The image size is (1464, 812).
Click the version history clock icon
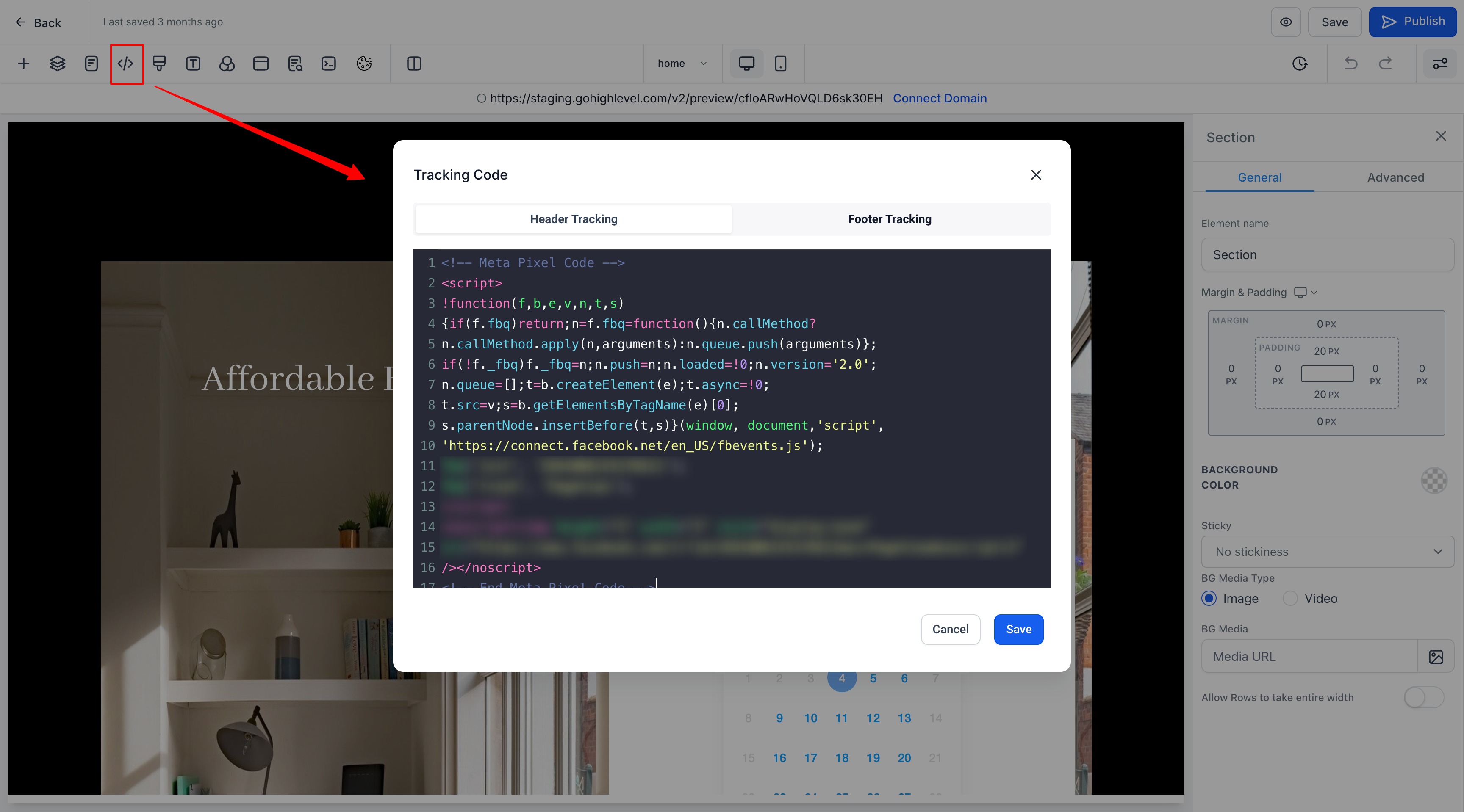pos(1300,64)
